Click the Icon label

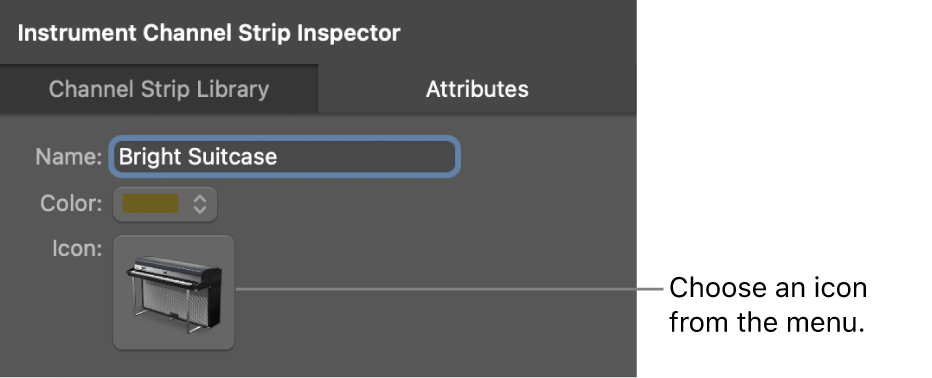[77, 248]
